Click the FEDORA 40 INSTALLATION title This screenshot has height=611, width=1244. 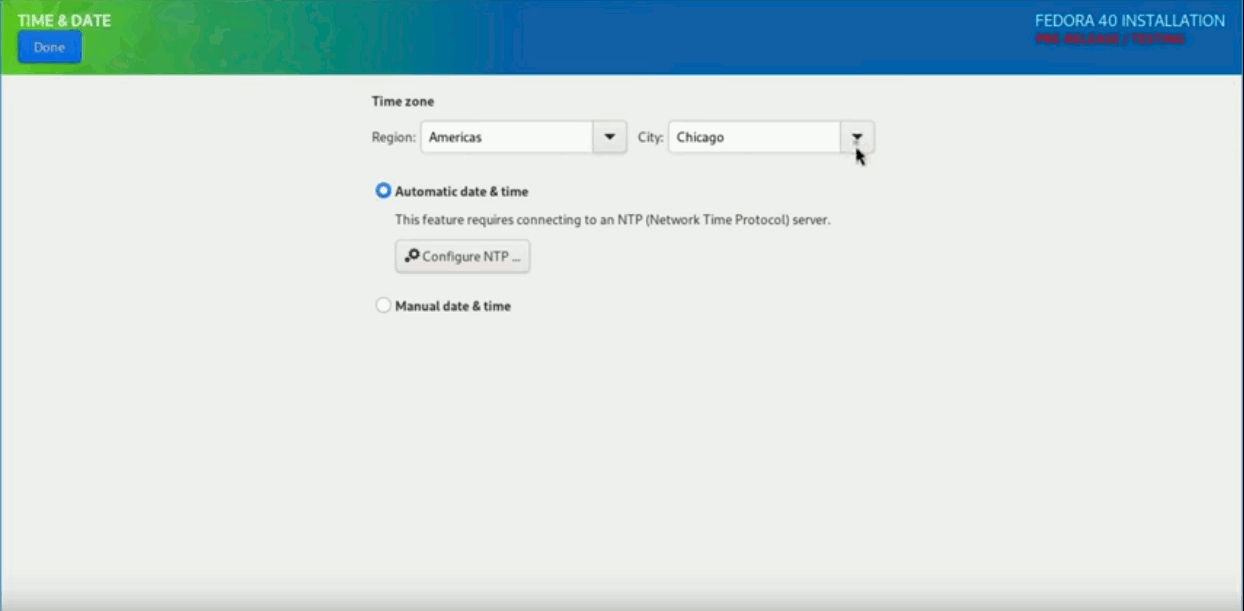pos(1130,20)
